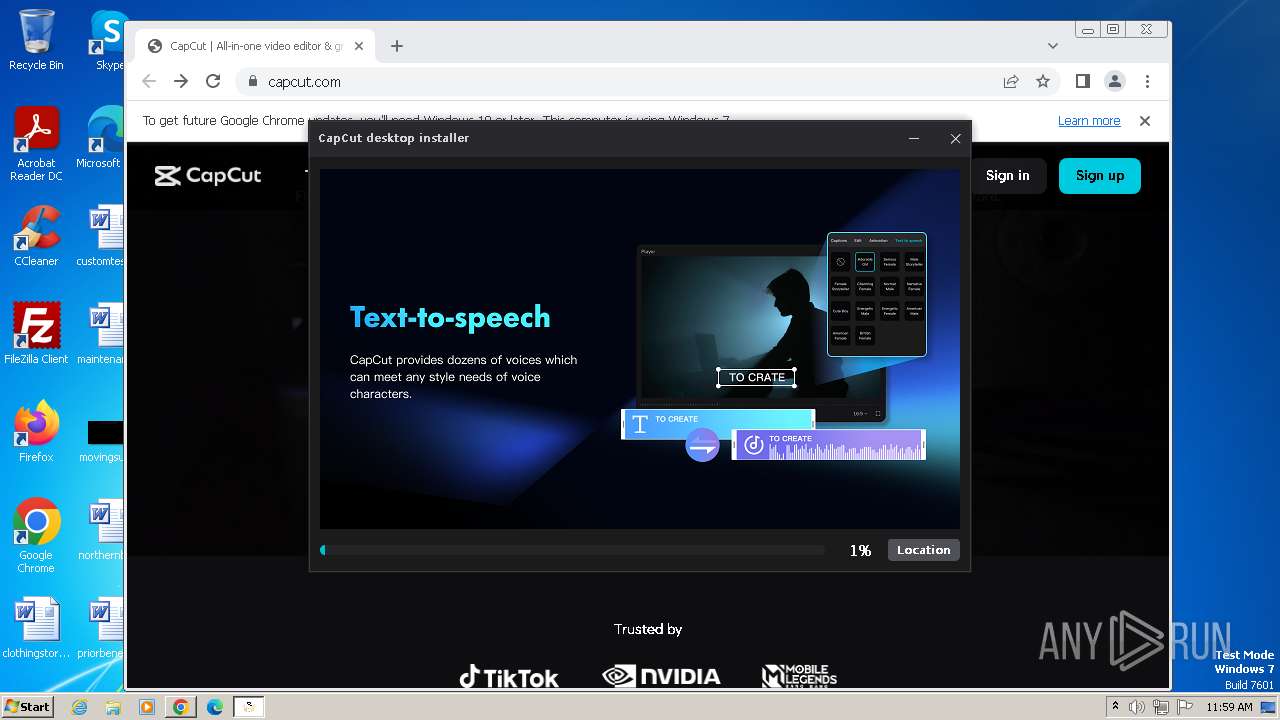
Task: Click the CapCut installer taskbar item
Action: (249, 707)
